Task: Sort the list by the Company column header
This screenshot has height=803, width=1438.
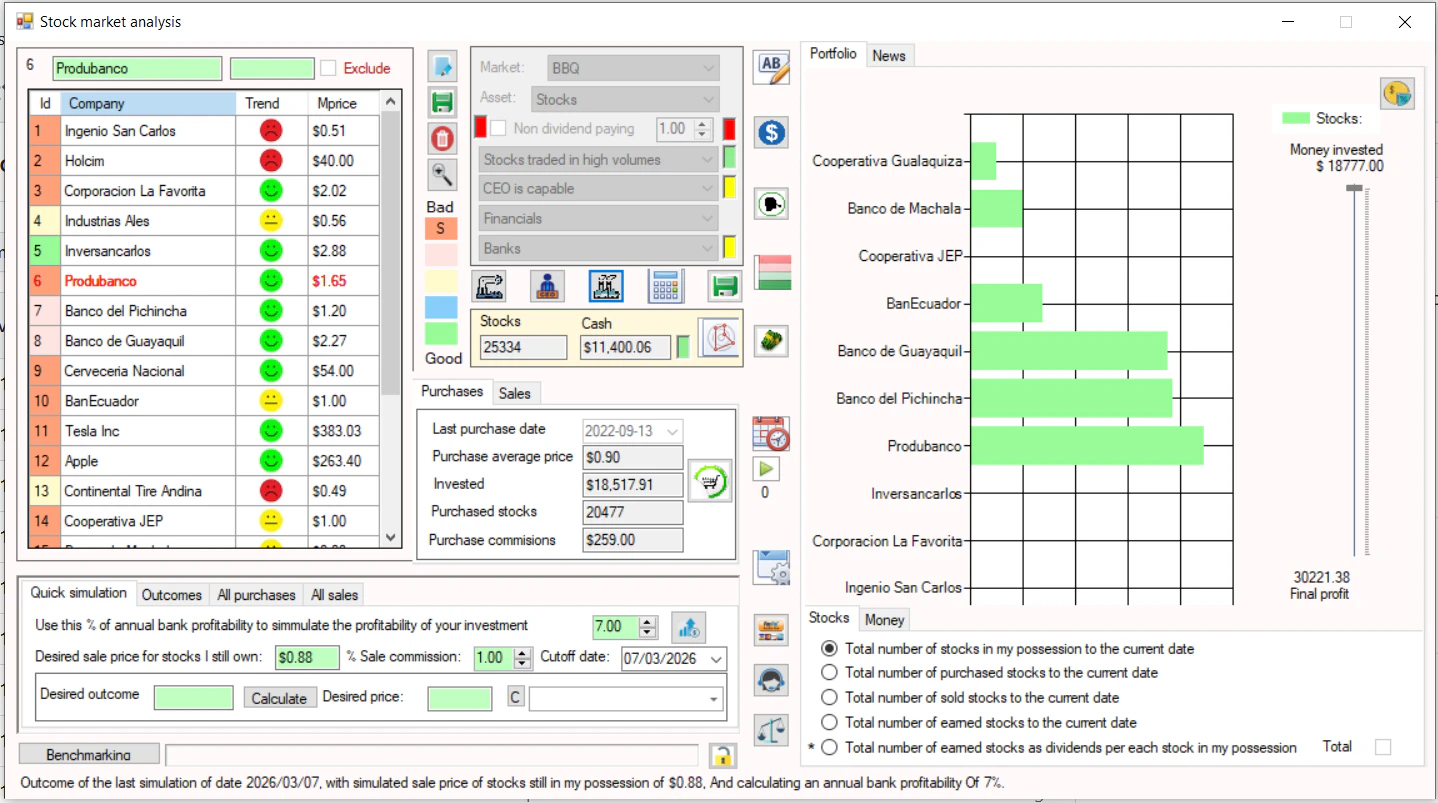Action: tap(148, 103)
